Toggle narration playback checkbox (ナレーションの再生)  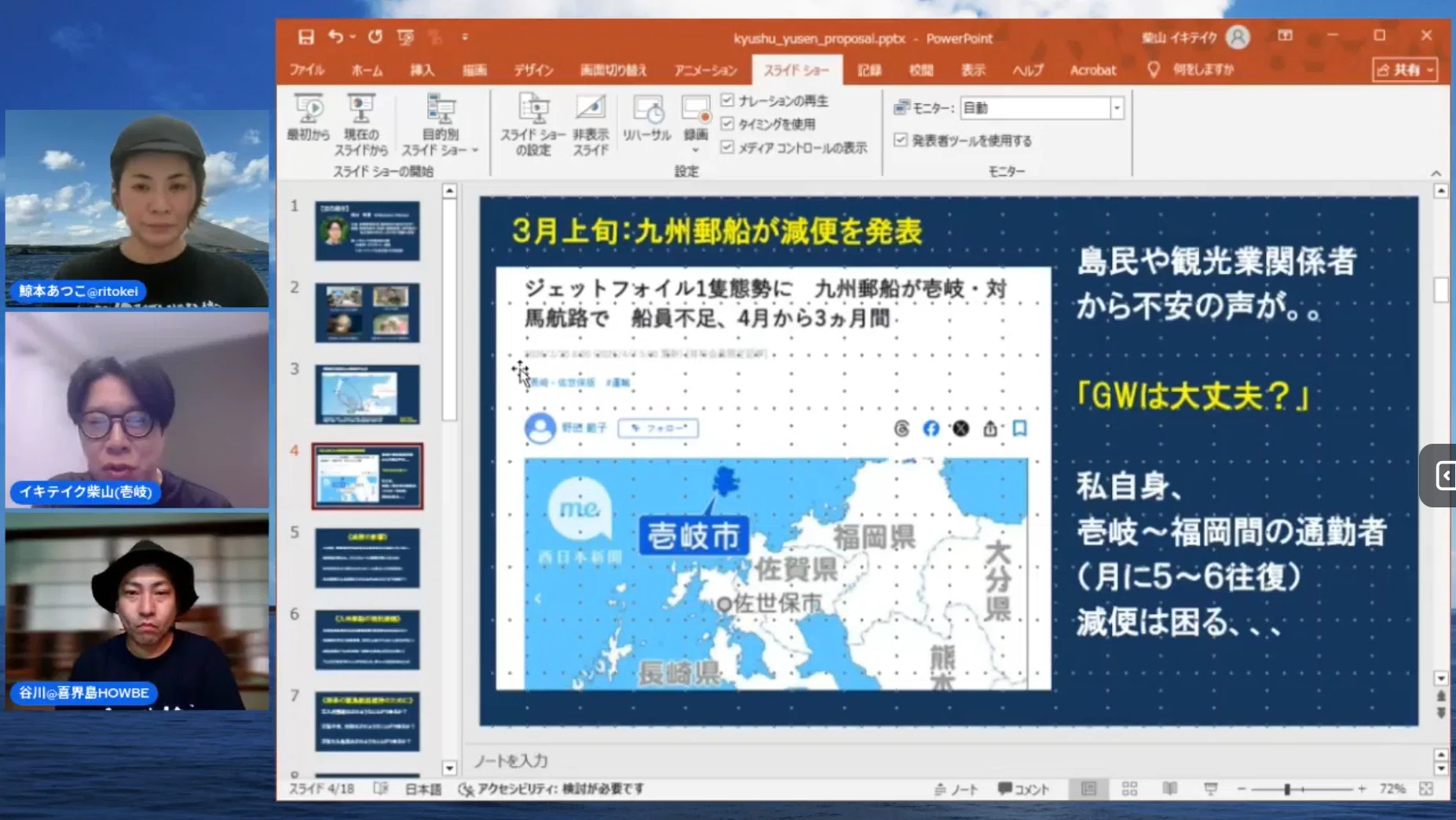(x=727, y=101)
